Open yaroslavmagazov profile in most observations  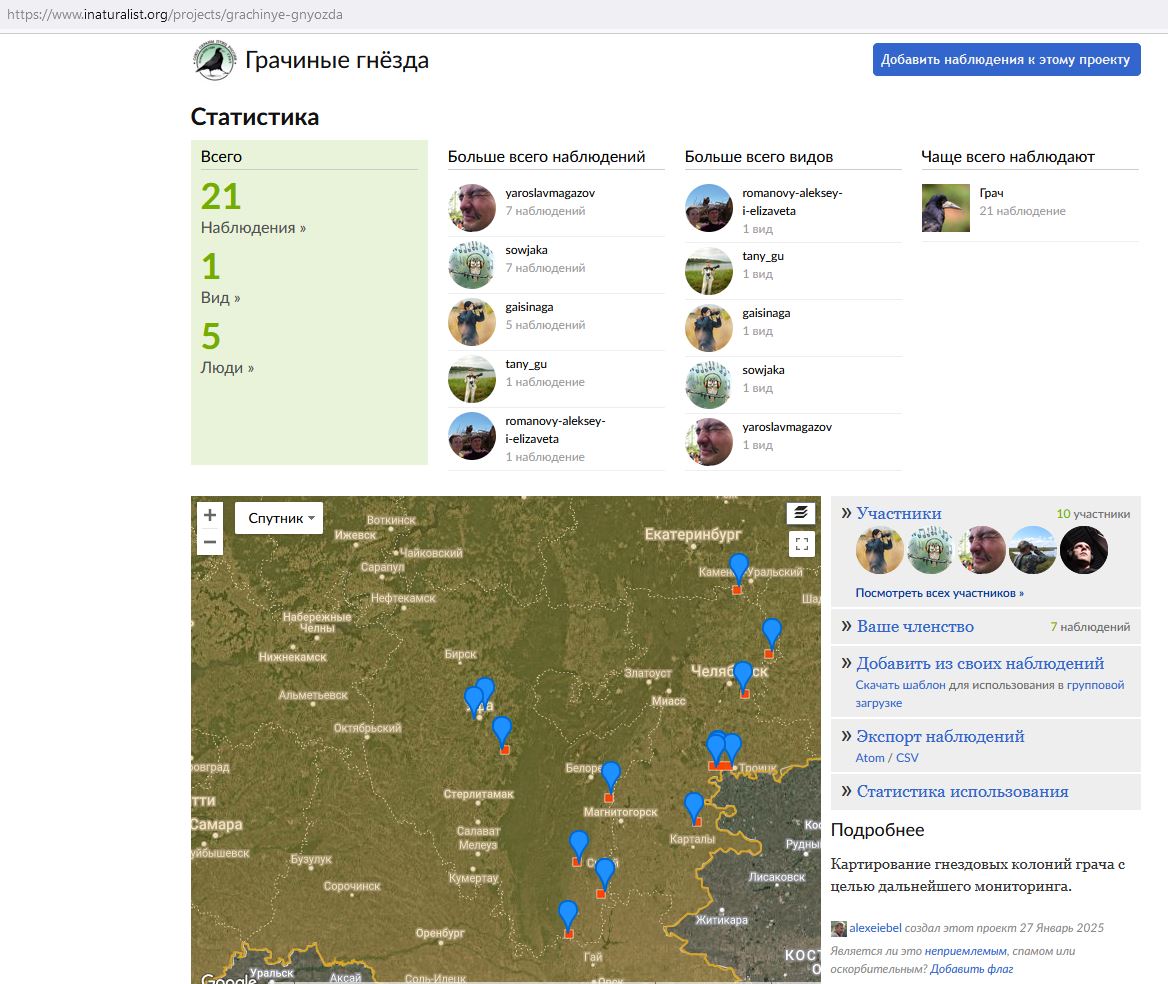click(550, 193)
